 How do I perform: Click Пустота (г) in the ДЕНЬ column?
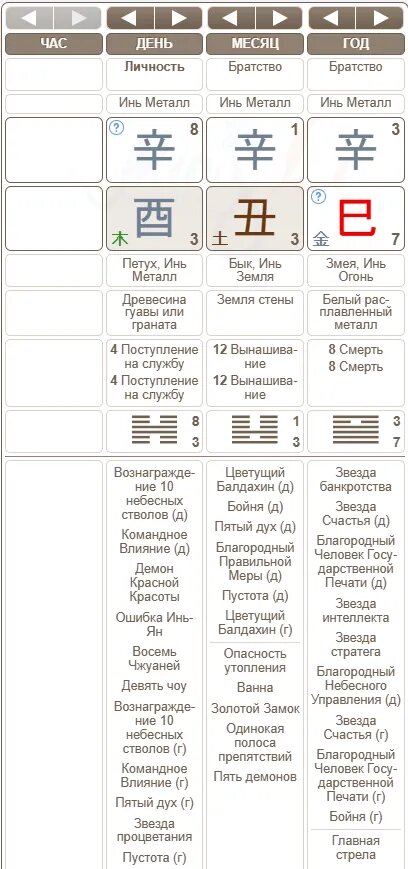click(154, 857)
